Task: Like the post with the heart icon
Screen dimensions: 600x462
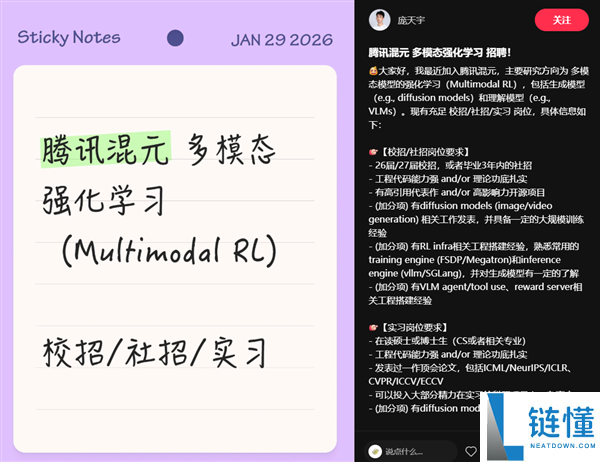Action: (471, 451)
